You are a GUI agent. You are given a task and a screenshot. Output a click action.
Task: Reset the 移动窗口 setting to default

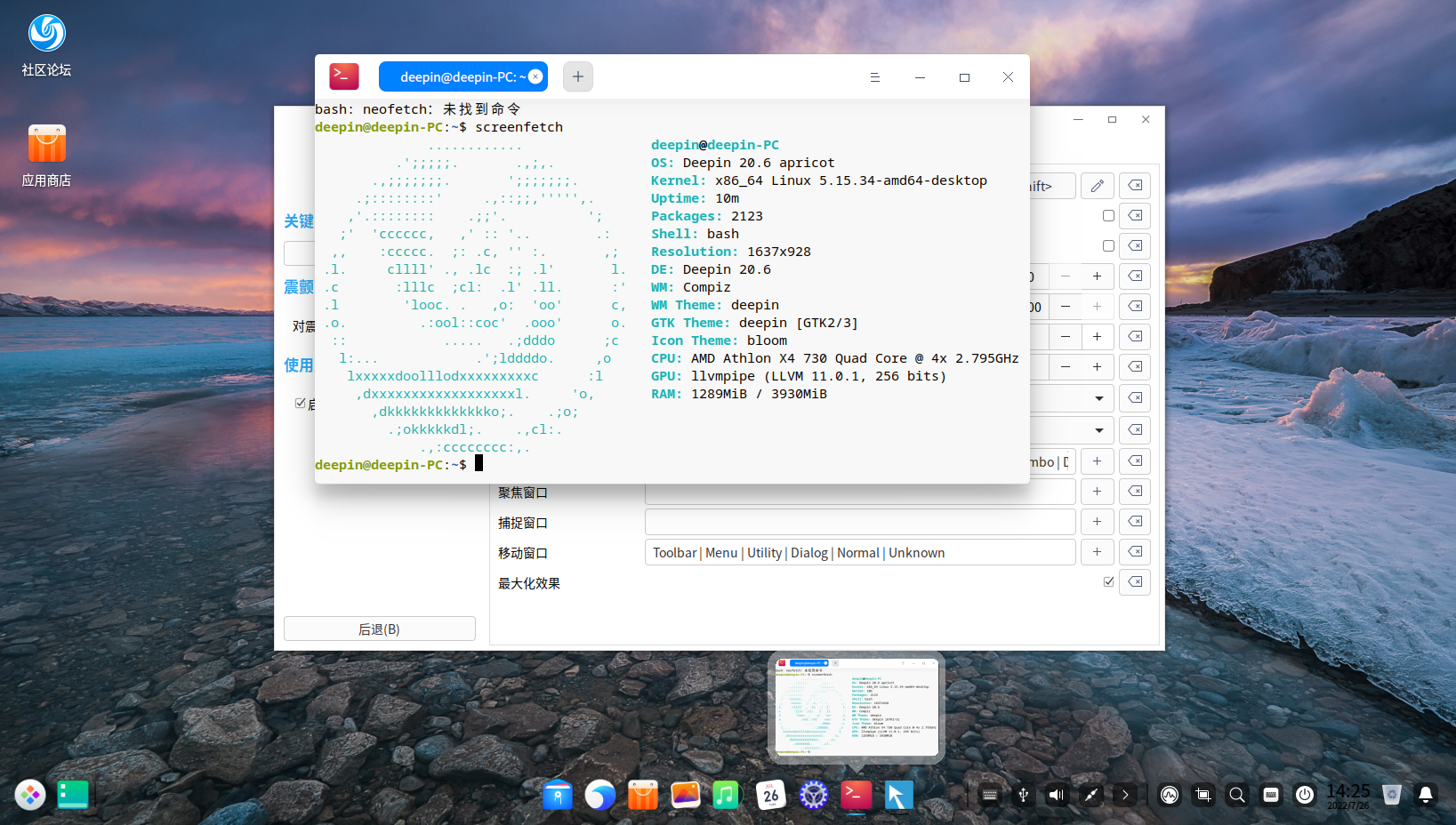pos(1135,552)
